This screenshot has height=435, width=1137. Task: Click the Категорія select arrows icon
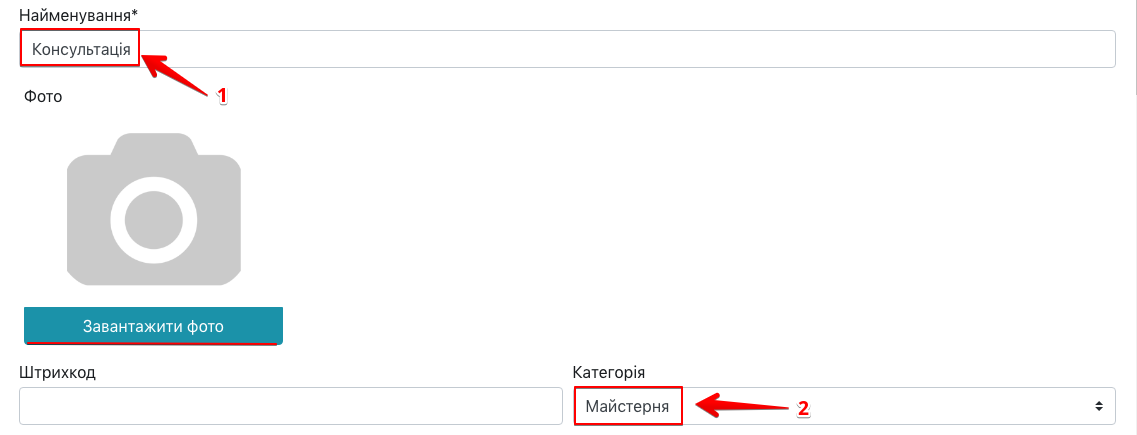point(1099,406)
